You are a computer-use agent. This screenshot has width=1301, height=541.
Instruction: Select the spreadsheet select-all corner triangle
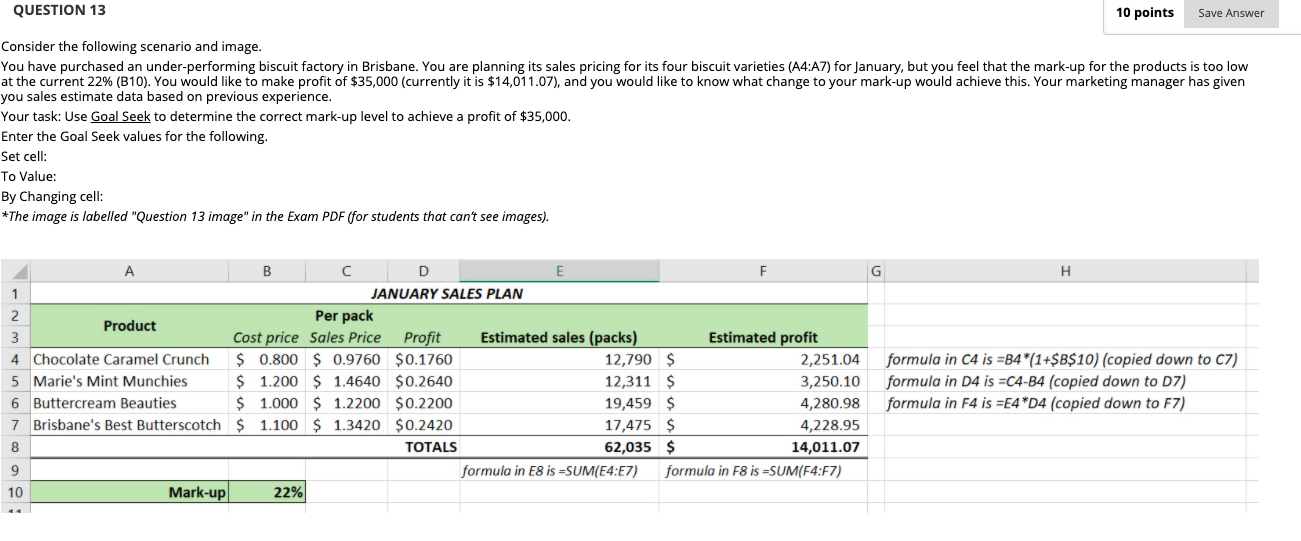14,272
